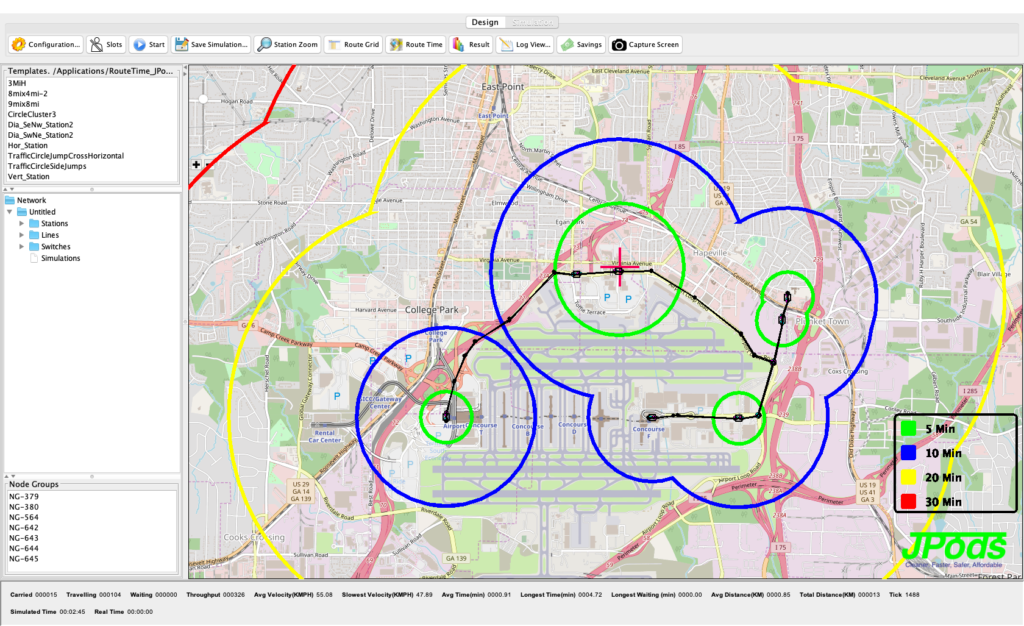Collapse the Untitled network node

point(10,212)
